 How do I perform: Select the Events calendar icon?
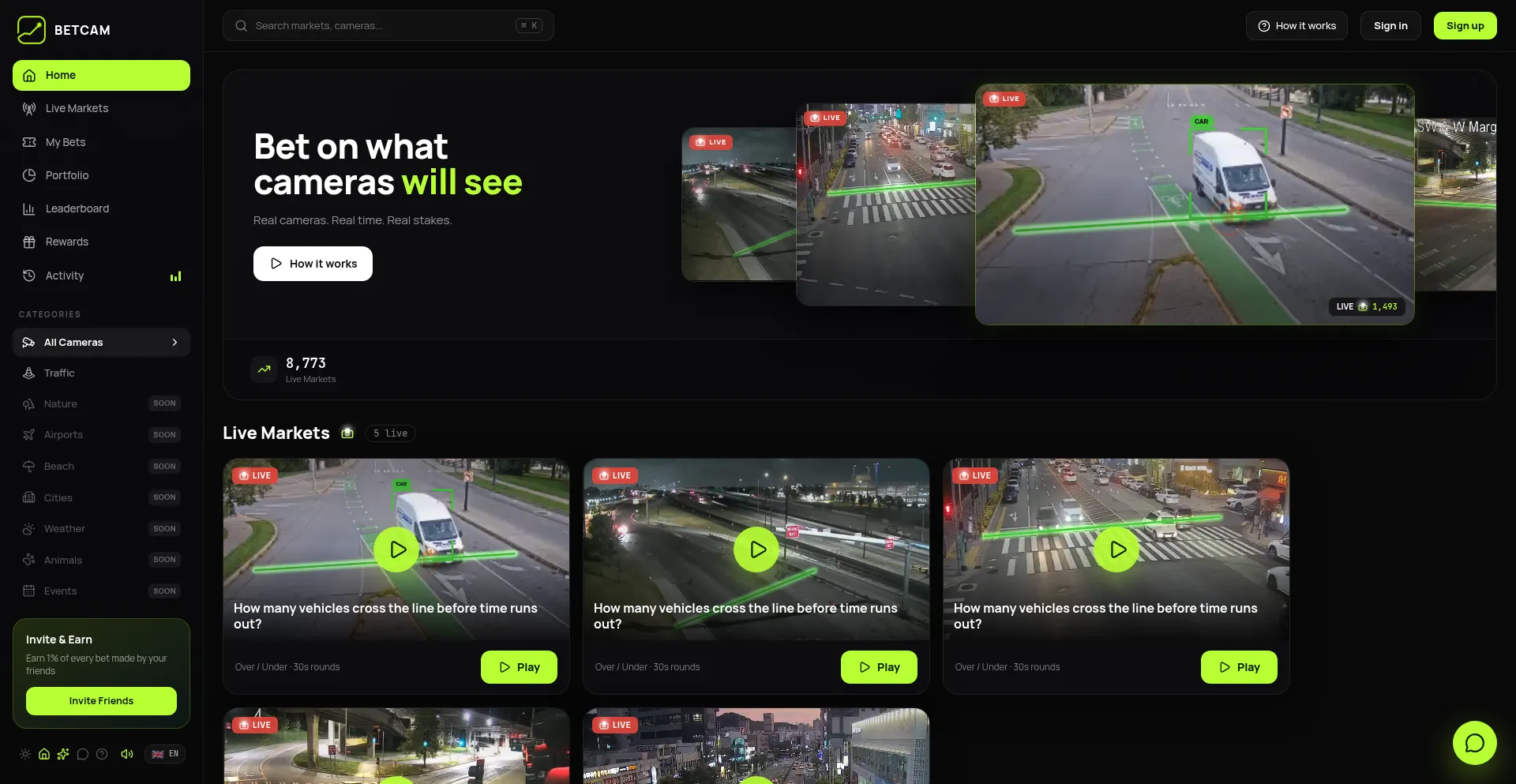(x=28, y=591)
